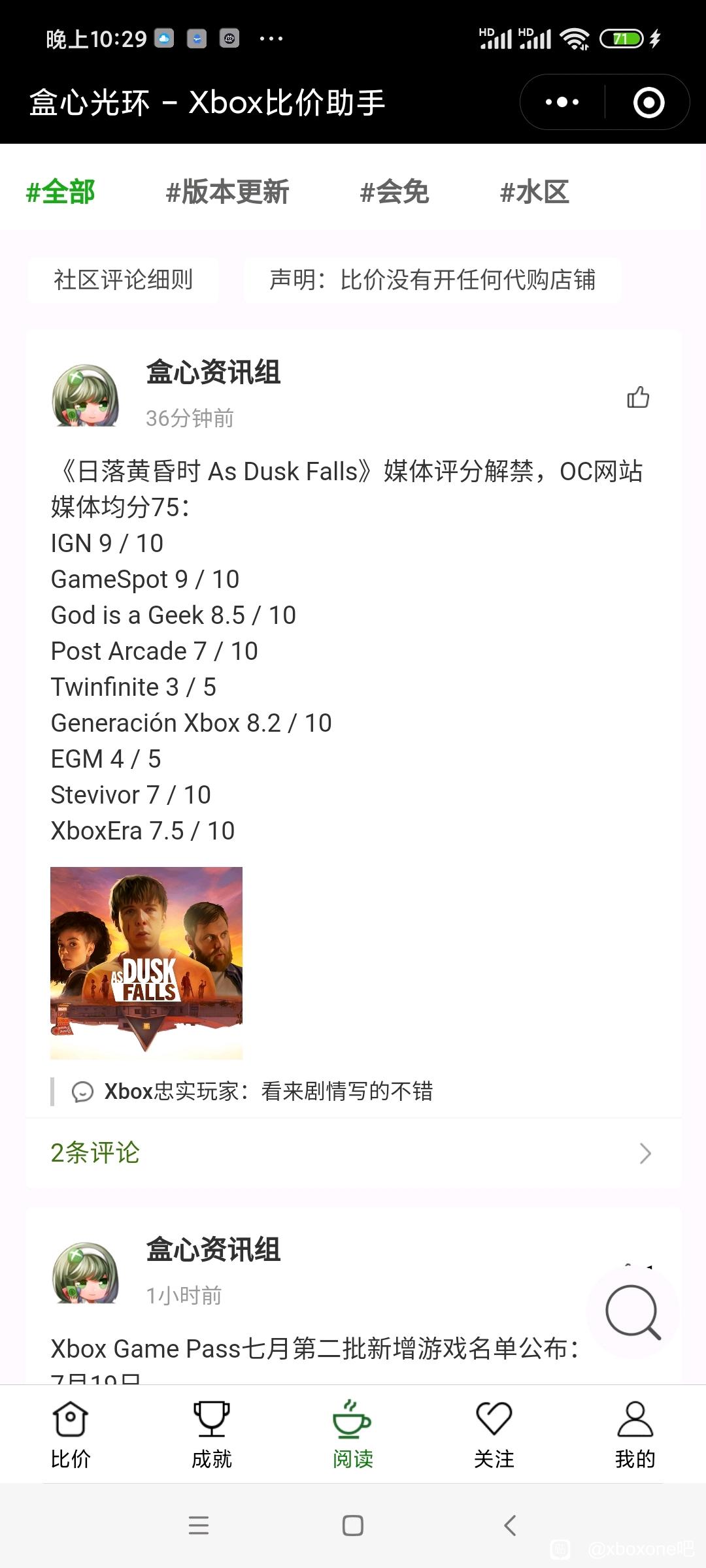Expand the 2条评论 chevron arrow
This screenshot has width=706, height=1568.
coord(645,1154)
